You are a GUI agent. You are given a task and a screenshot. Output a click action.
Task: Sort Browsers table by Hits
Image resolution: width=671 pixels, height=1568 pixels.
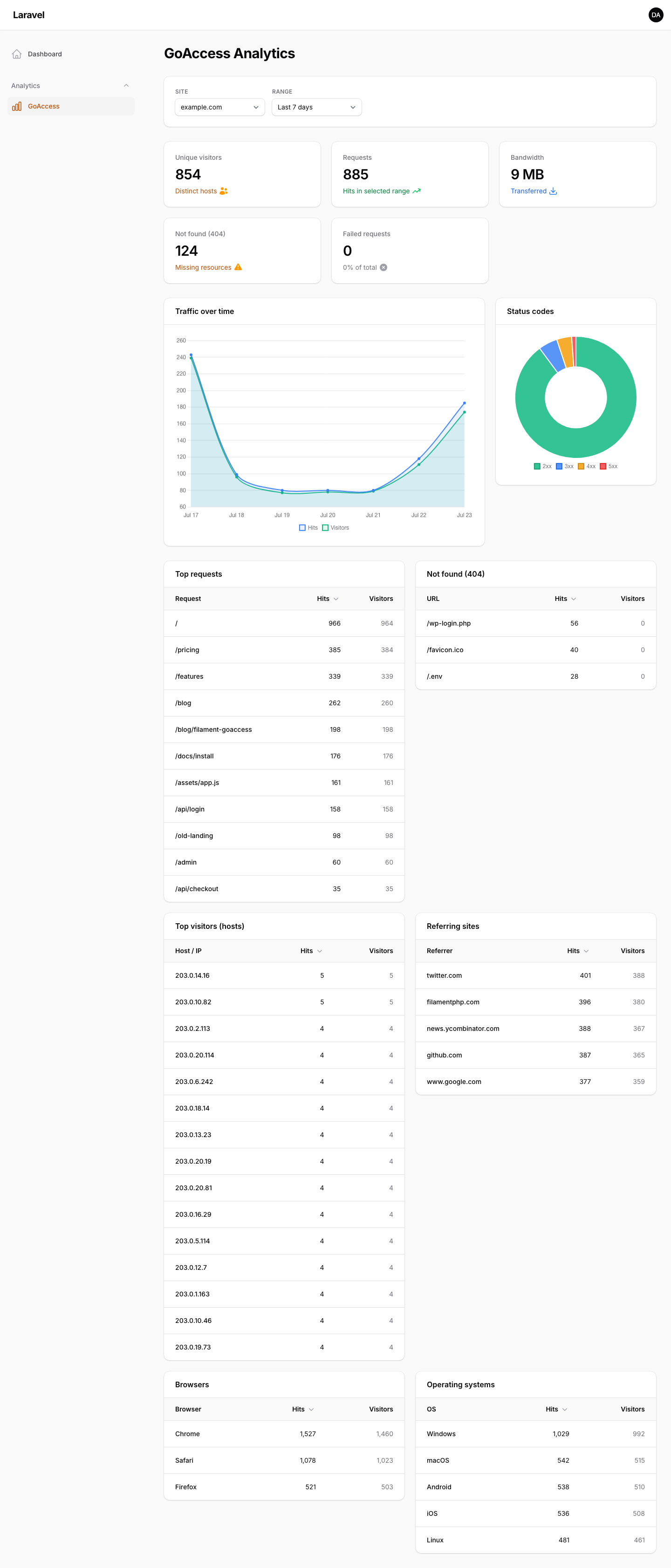coord(302,1409)
